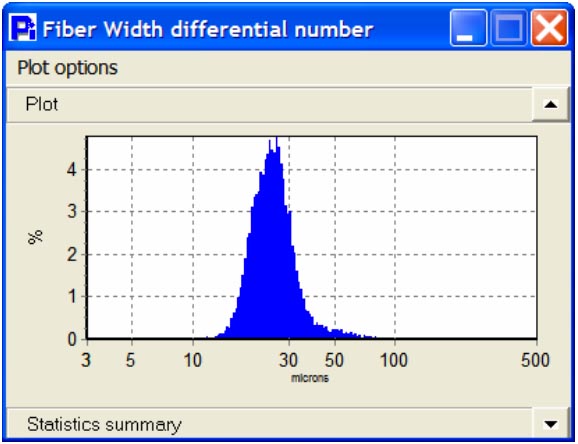Click the Plot section header label
The height and width of the screenshot is (444, 578).
pyautogui.click(x=42, y=104)
